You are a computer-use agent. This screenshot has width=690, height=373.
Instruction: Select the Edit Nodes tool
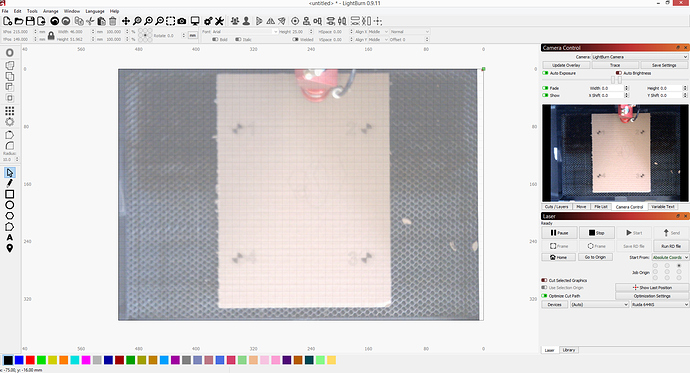tap(9, 227)
